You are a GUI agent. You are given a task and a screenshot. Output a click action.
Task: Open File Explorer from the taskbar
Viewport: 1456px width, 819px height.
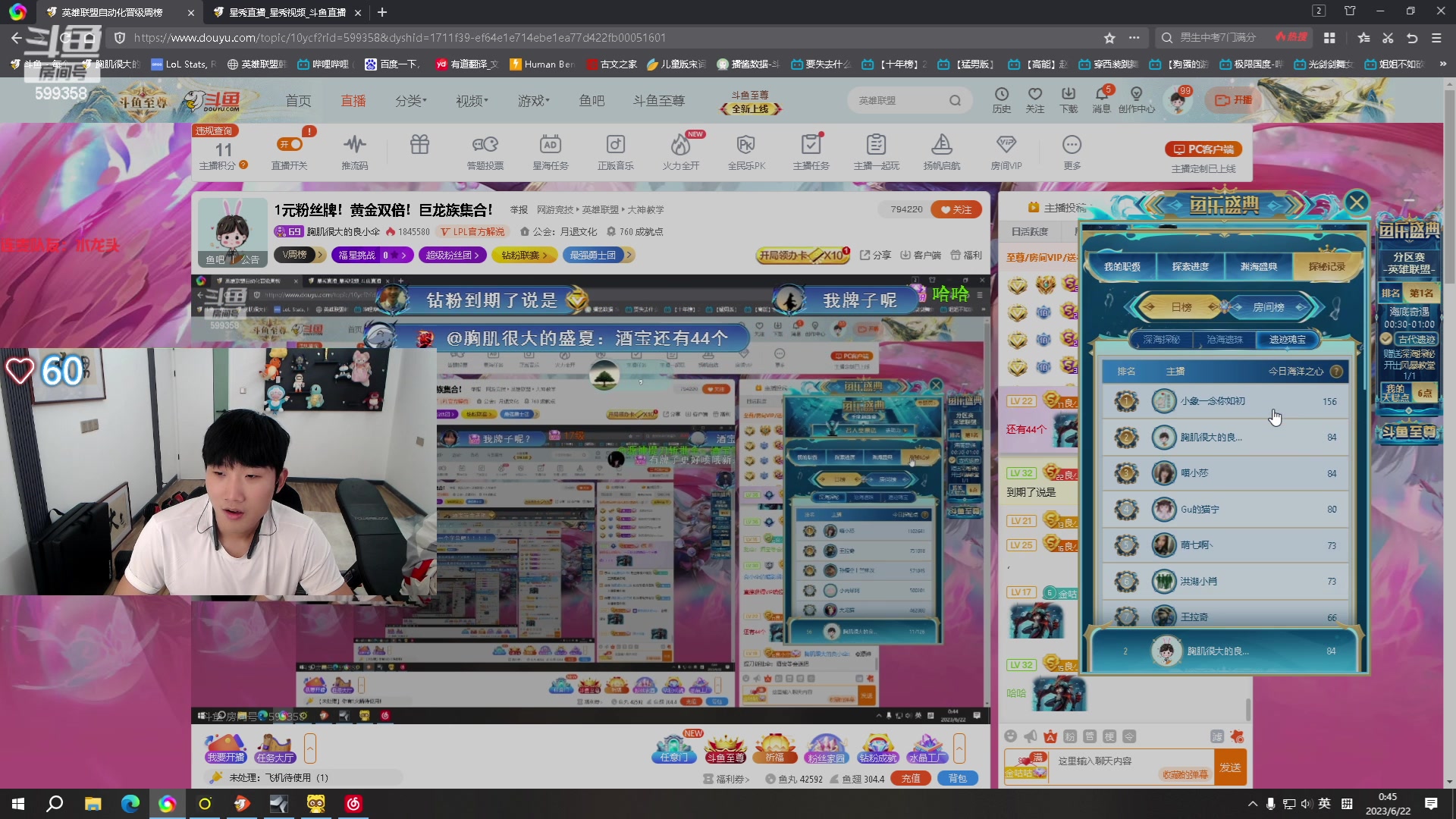coord(93,804)
